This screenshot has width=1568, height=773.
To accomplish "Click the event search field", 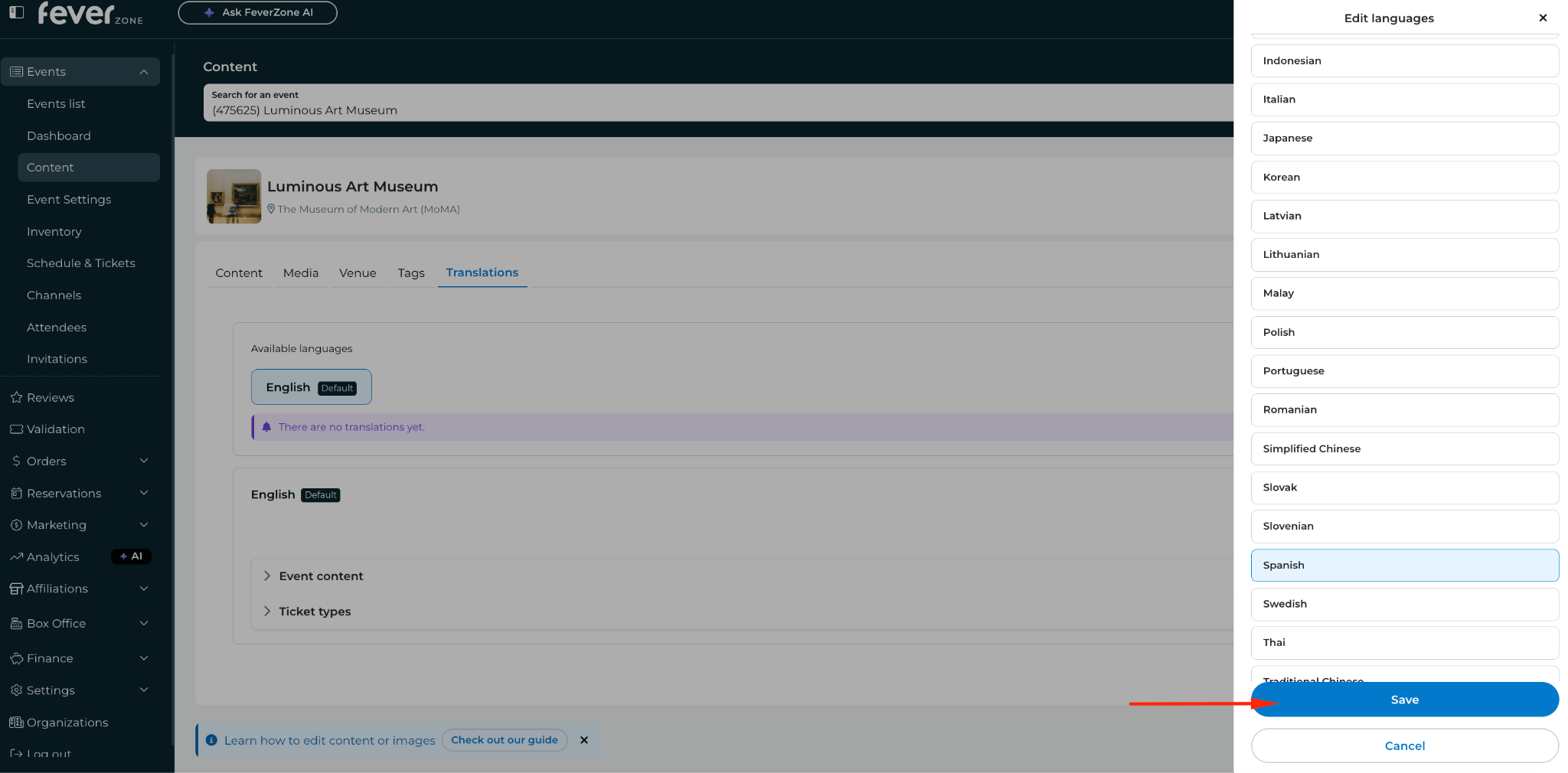I will coord(718,103).
